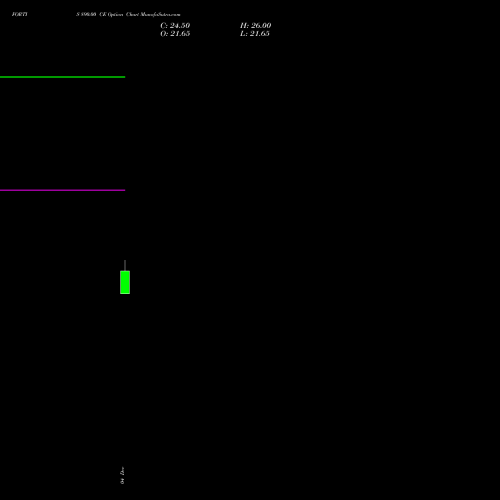Click the green horizontal indicator line
This screenshot has width=500, height=500.
[x=62, y=77]
